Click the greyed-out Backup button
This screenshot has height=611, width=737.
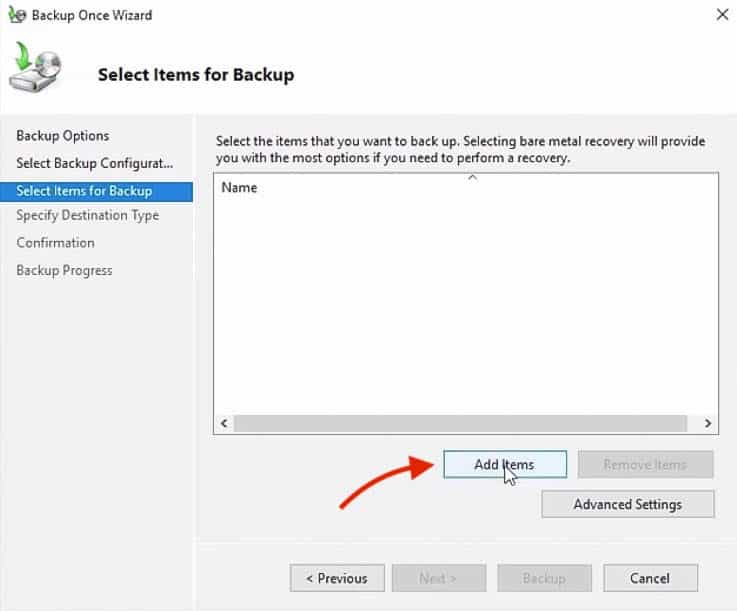pos(544,578)
